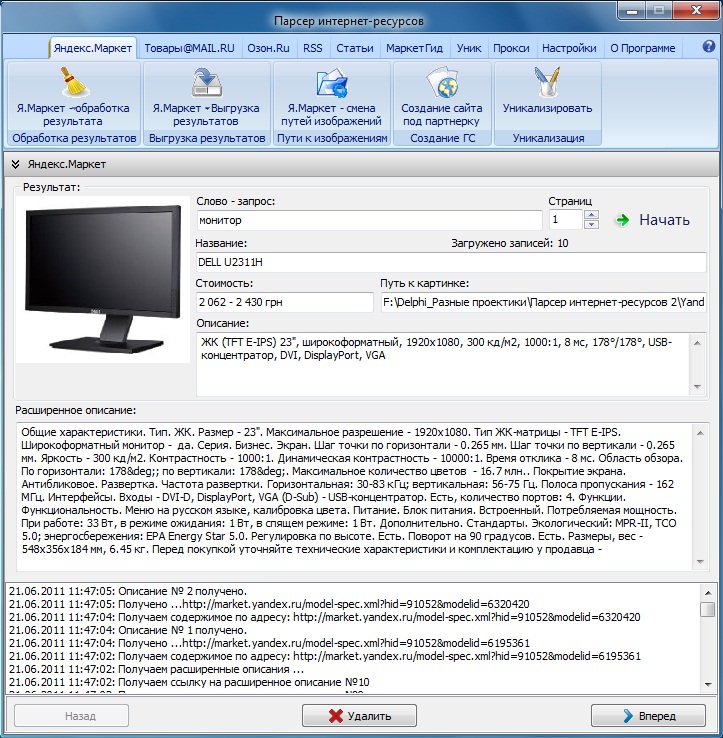Open help via the blue question mark icon
723x738 pixels.
(x=708, y=46)
